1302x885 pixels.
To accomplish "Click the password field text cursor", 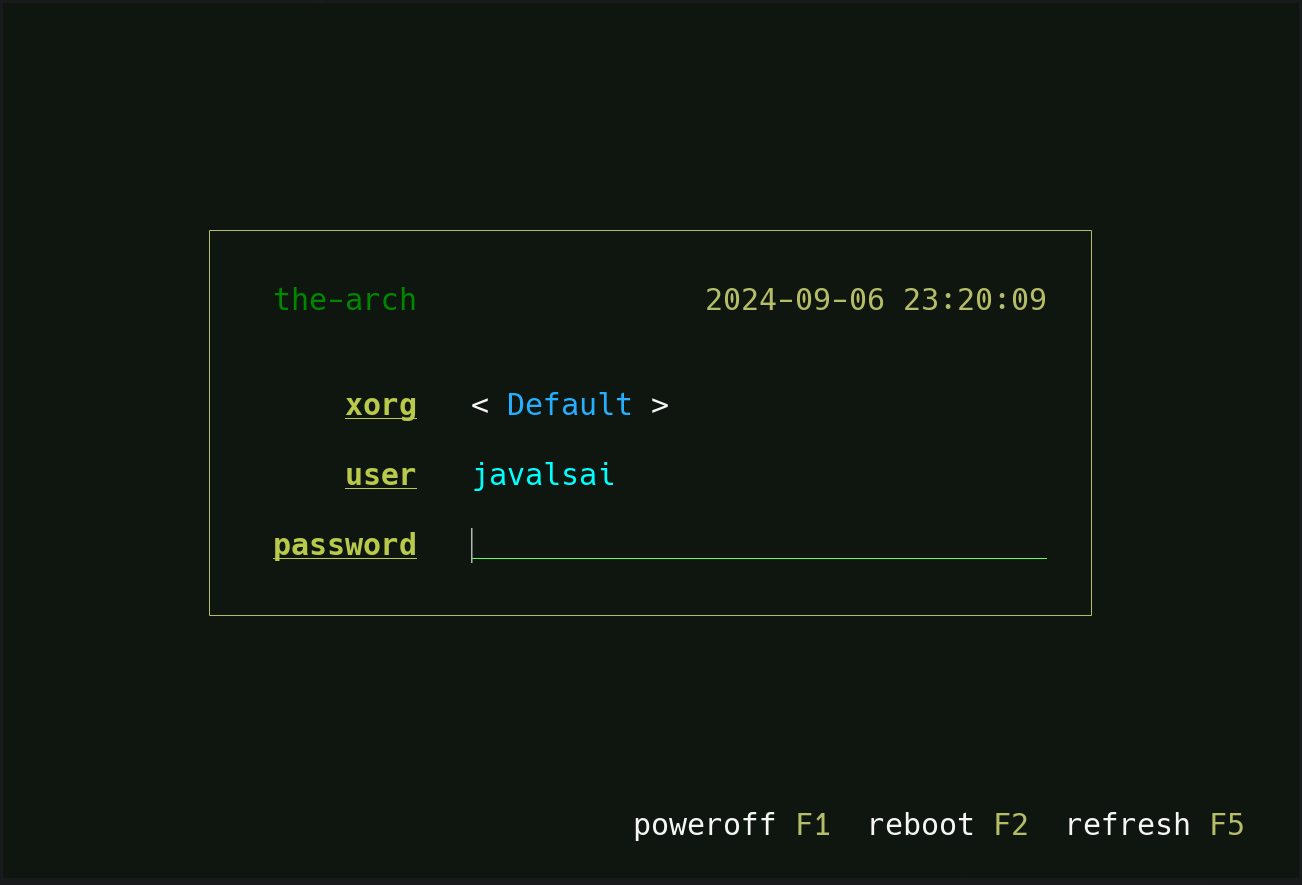I will pos(472,546).
